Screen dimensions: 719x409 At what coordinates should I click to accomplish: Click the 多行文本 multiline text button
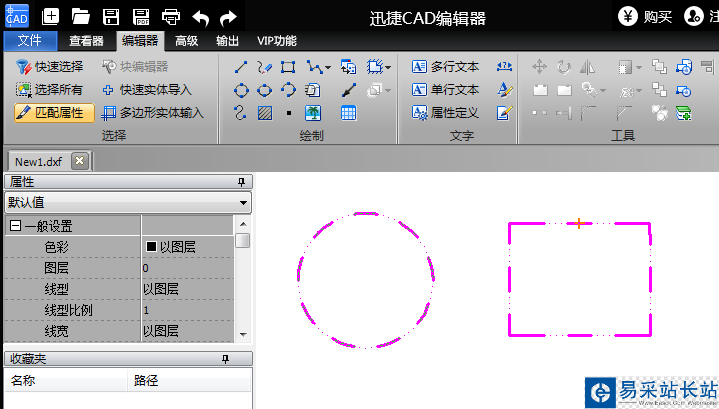pyautogui.click(x=445, y=67)
